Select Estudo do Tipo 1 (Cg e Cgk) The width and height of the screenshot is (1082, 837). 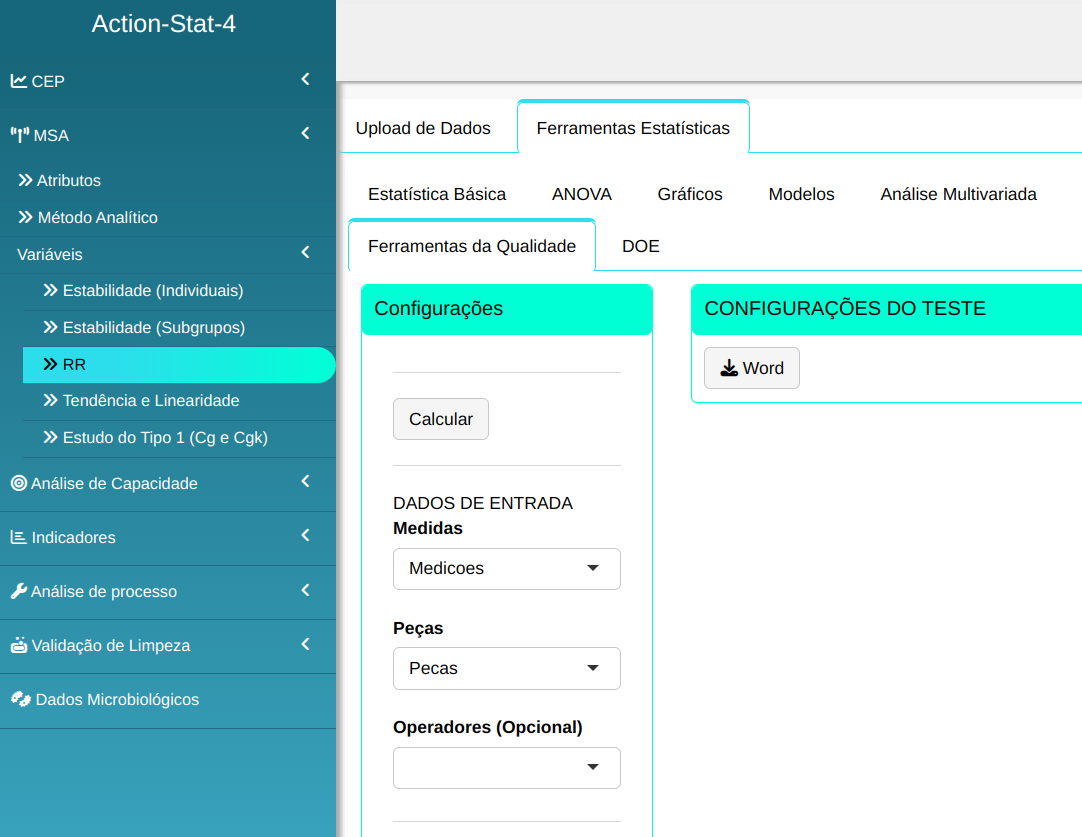165,437
